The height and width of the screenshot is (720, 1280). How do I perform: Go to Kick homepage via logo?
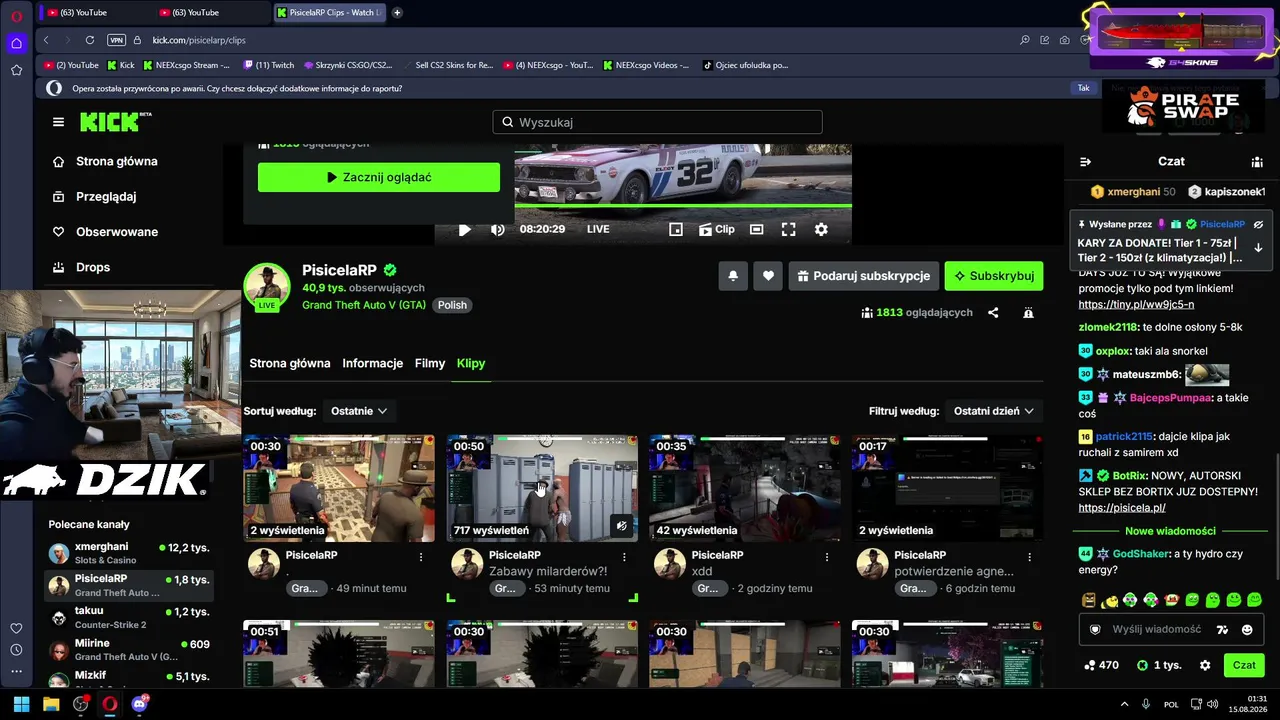click(x=116, y=122)
